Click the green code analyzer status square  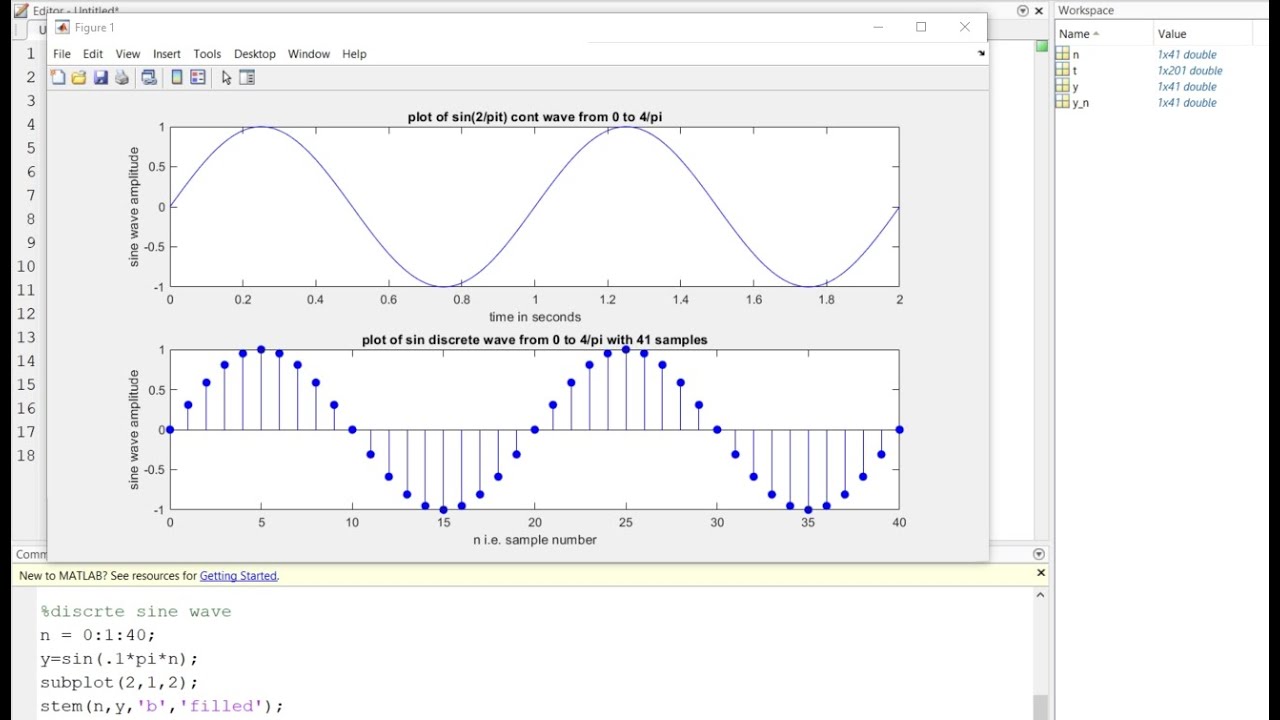point(1041,46)
